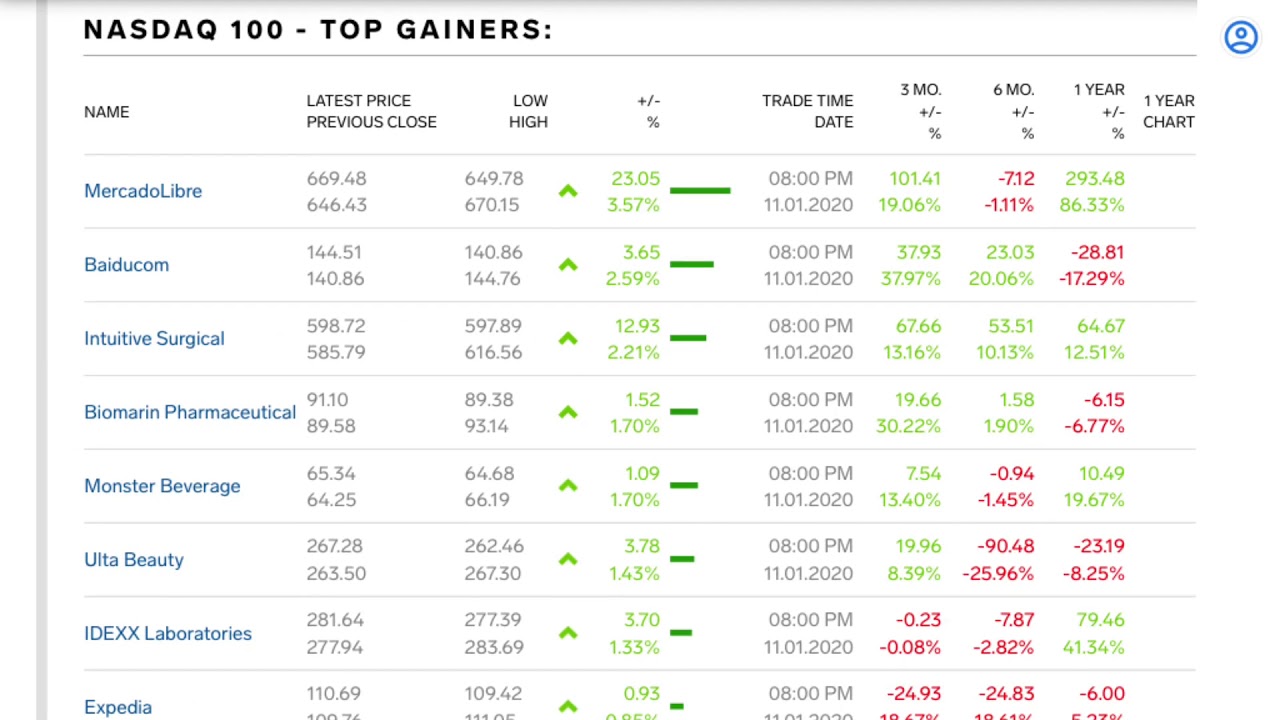The width and height of the screenshot is (1280, 720).
Task: Click MercadoLibre's green percent-change bar
Action: pos(700,190)
